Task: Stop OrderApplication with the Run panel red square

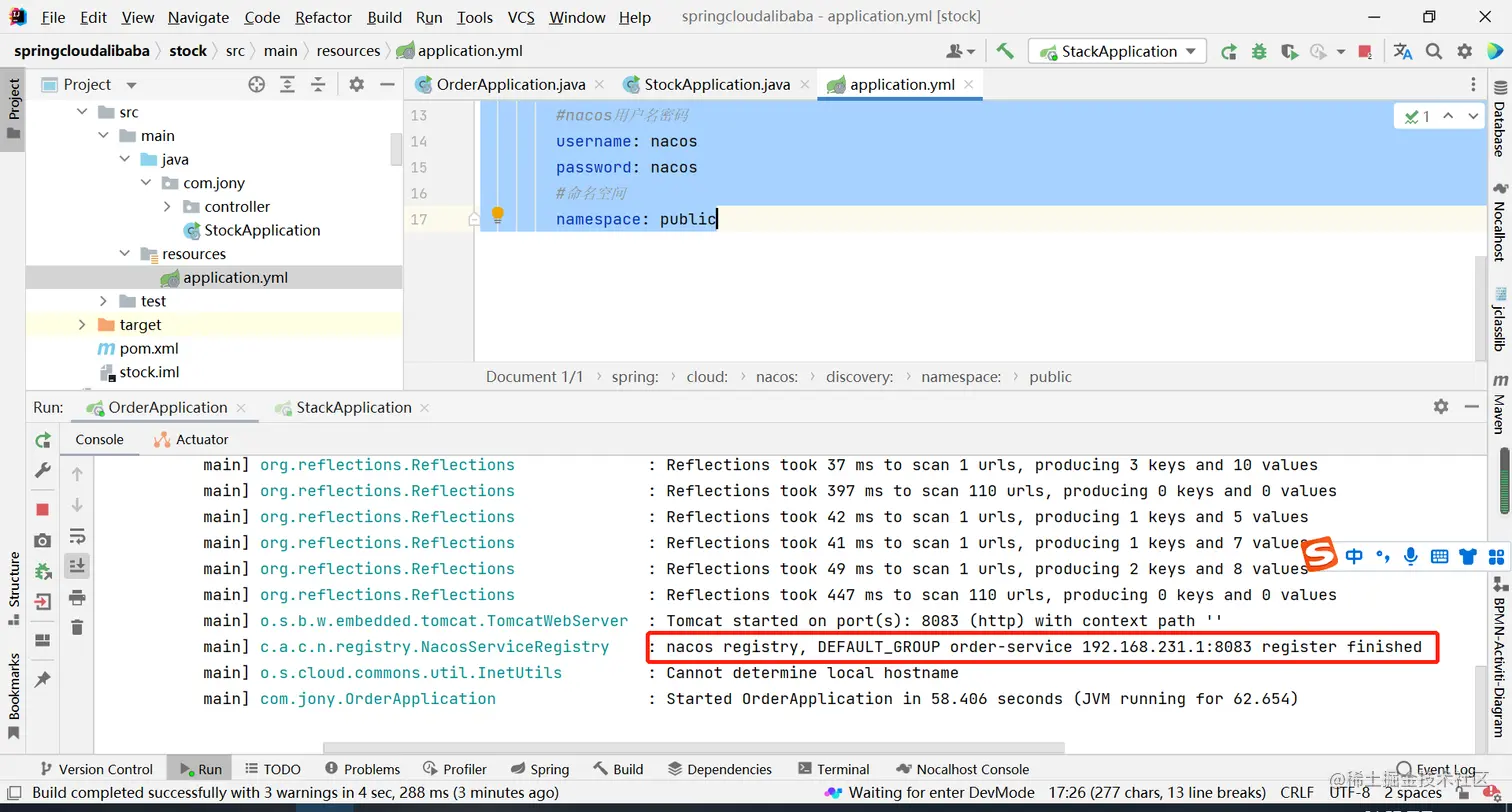Action: 43,510
